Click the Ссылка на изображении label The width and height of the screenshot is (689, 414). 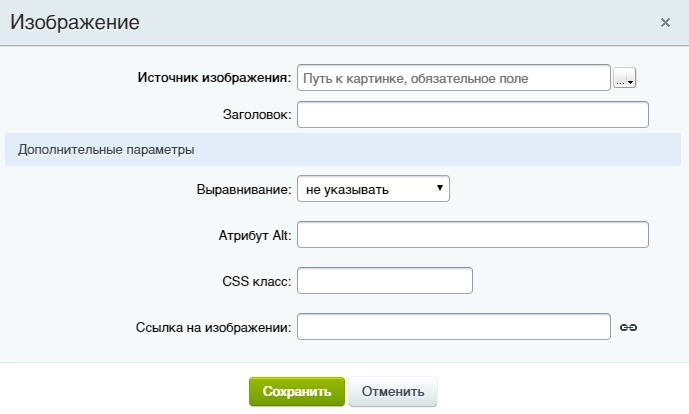click(212, 327)
